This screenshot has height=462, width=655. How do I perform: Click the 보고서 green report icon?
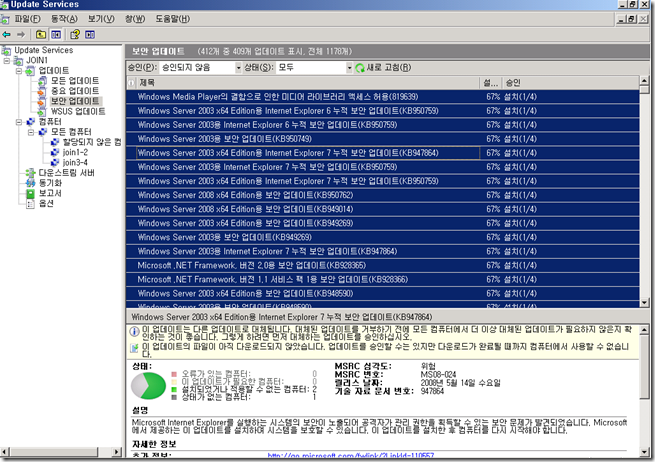coord(30,193)
